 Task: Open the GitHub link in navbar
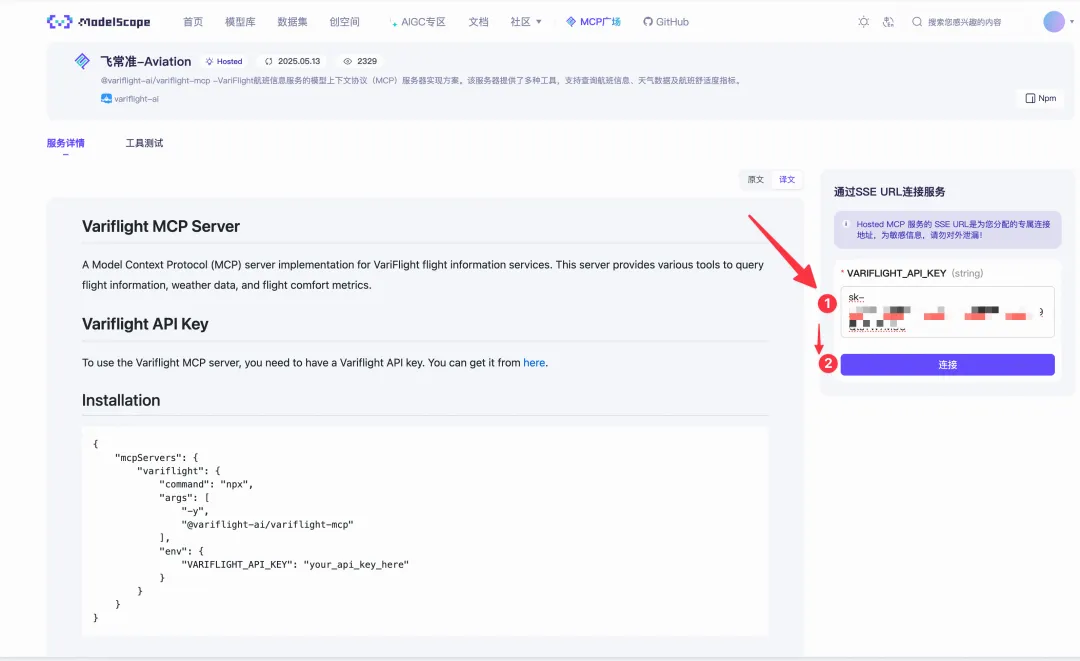point(666,22)
